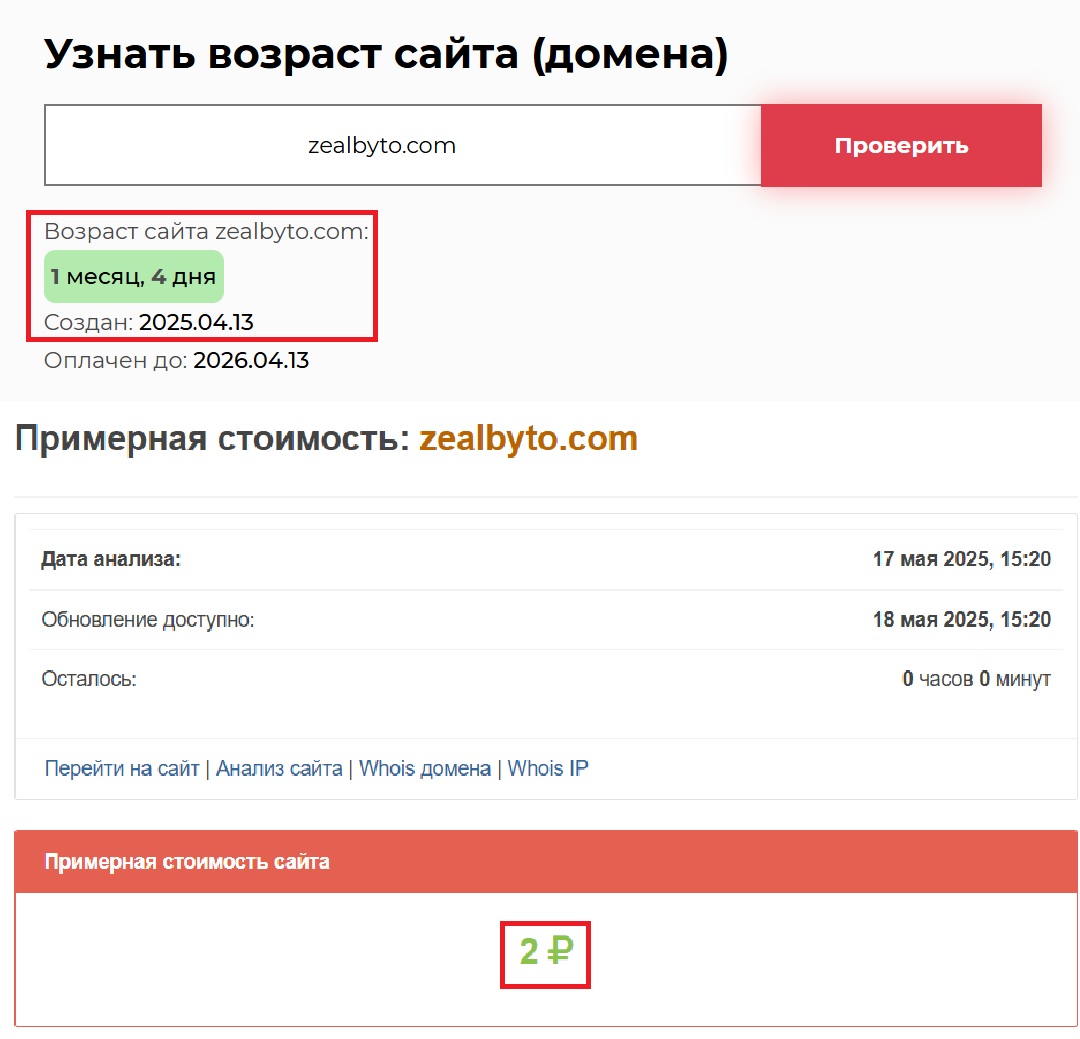The image size is (1080, 1039).
Task: Select the 18 мая 2025, 15:20 value
Action: click(961, 620)
